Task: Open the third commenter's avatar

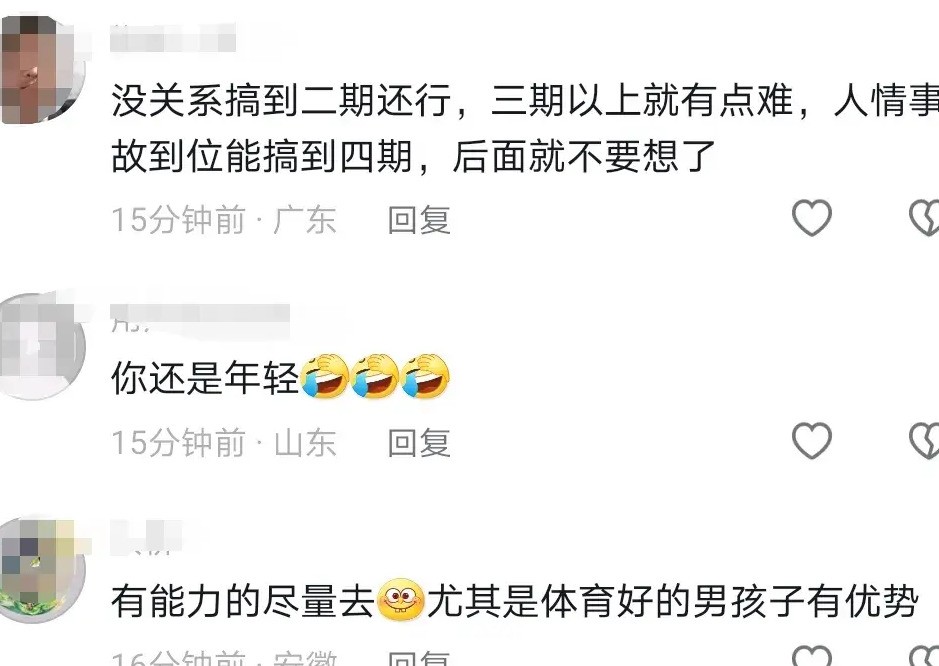Action: 41,569
